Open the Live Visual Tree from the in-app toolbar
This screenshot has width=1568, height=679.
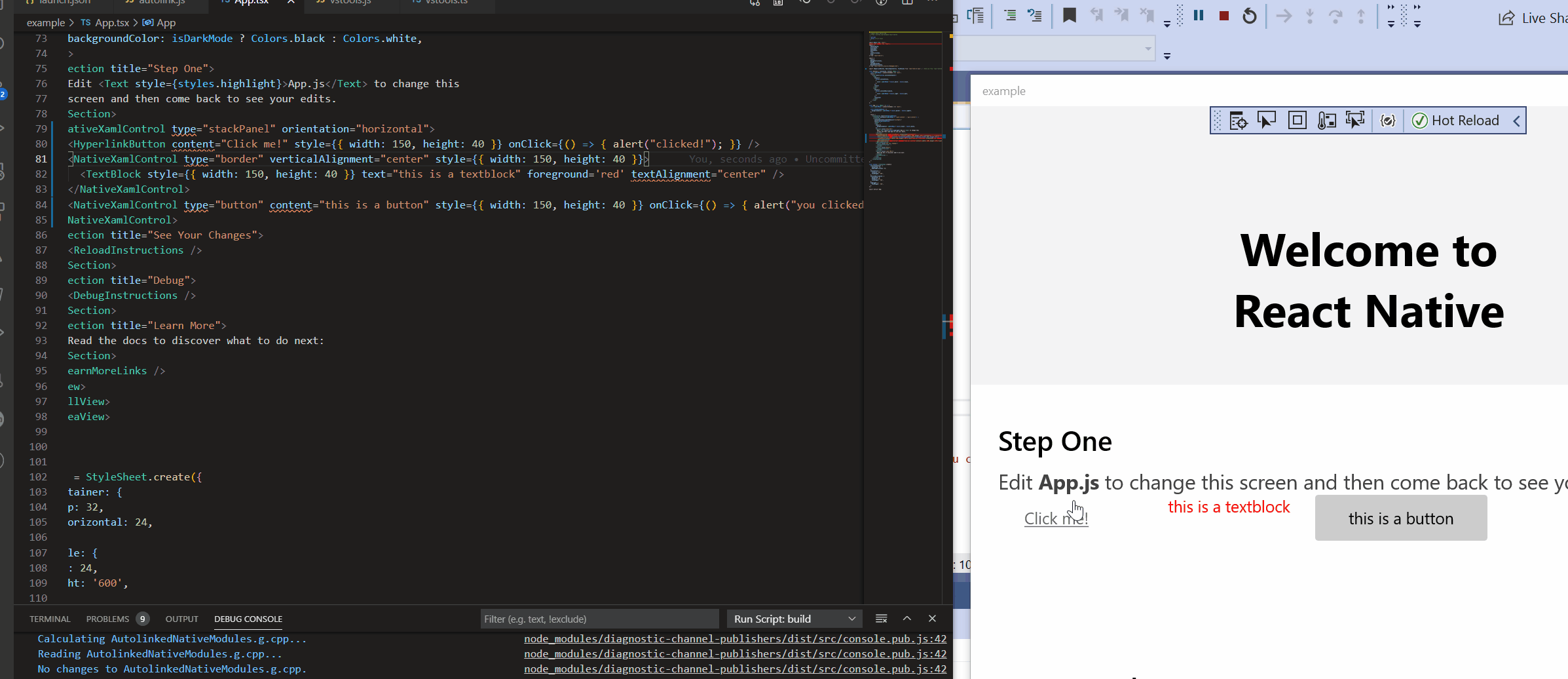[1238, 120]
